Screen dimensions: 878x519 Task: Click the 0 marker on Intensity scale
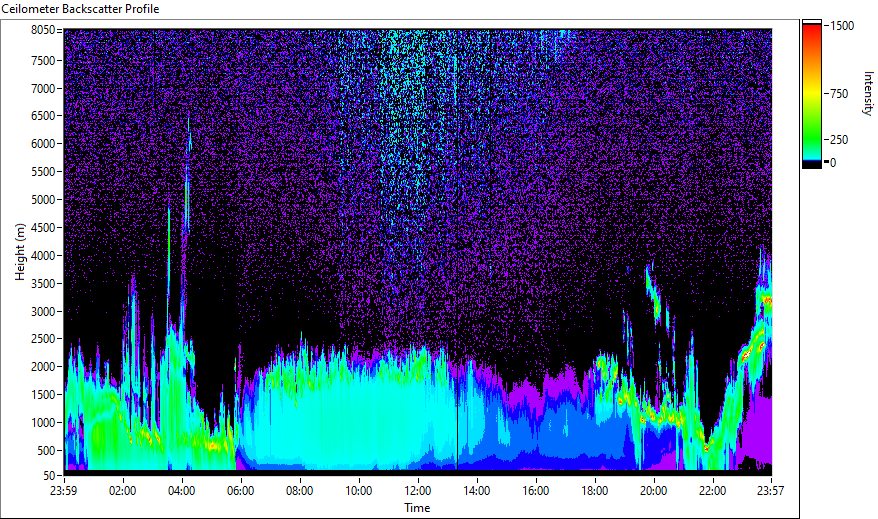pos(833,163)
